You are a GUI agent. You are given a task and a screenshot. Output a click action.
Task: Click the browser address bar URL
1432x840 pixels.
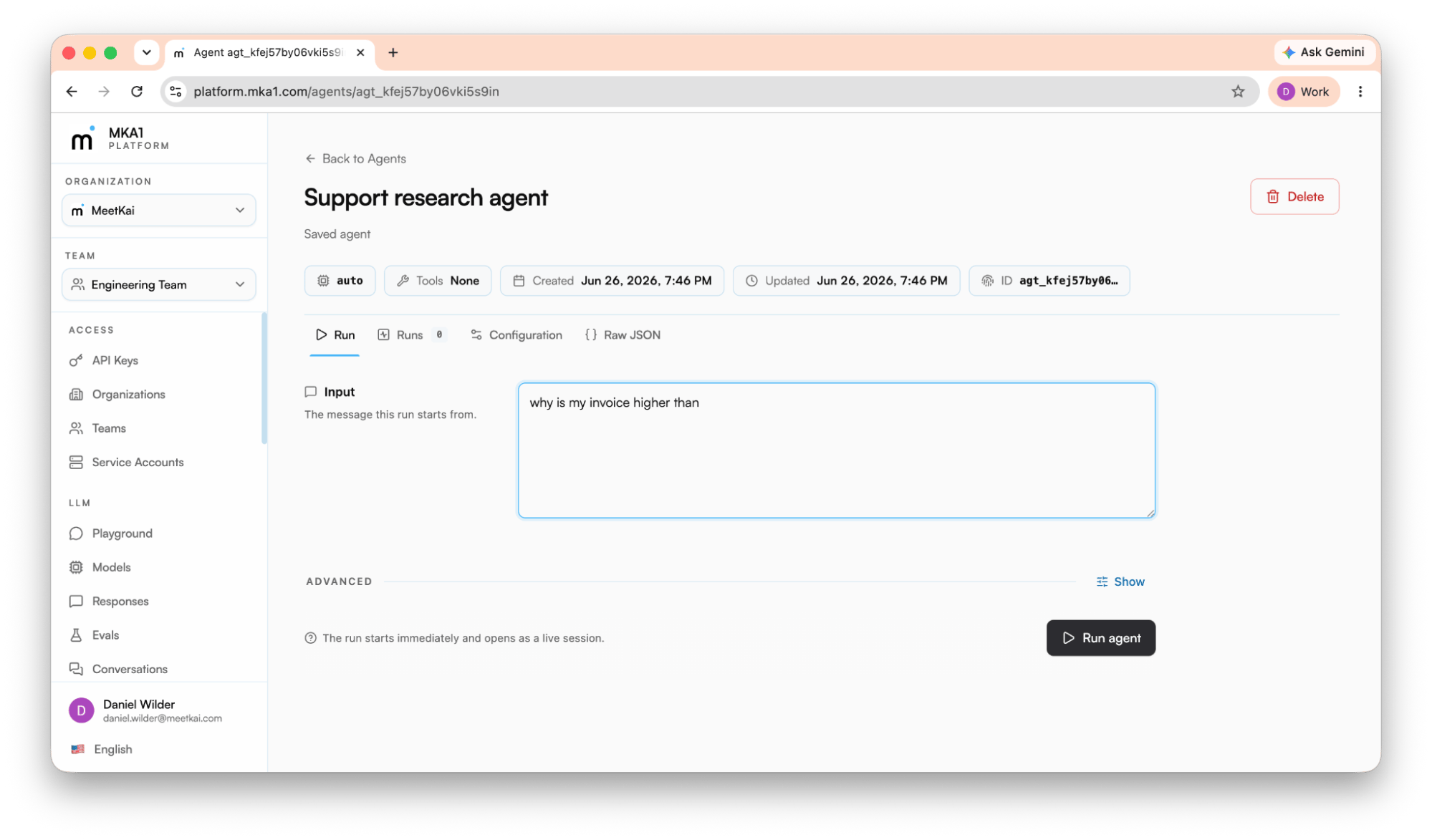click(346, 92)
